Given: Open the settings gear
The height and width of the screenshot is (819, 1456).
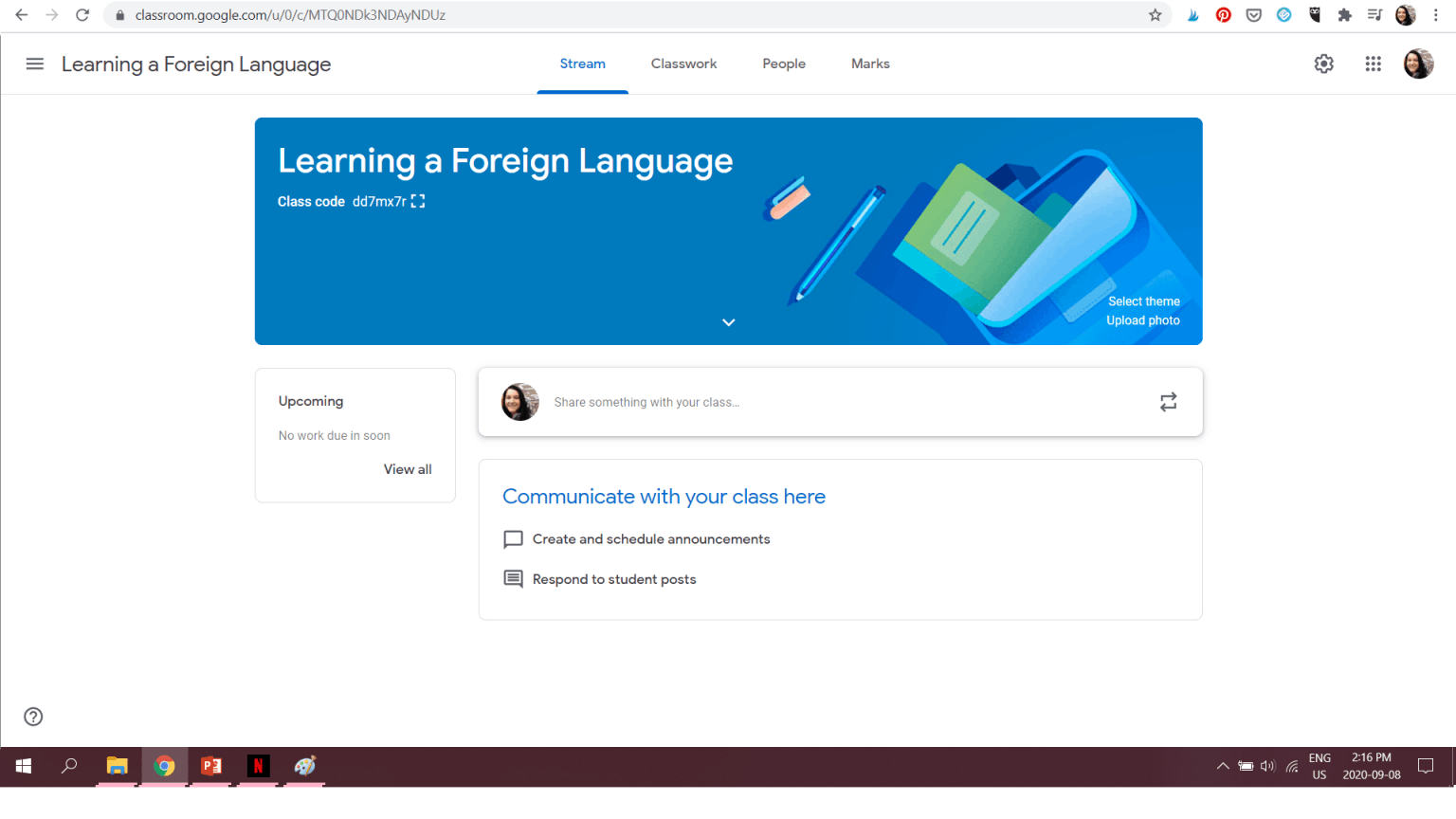Looking at the screenshot, I should pyautogui.click(x=1323, y=64).
